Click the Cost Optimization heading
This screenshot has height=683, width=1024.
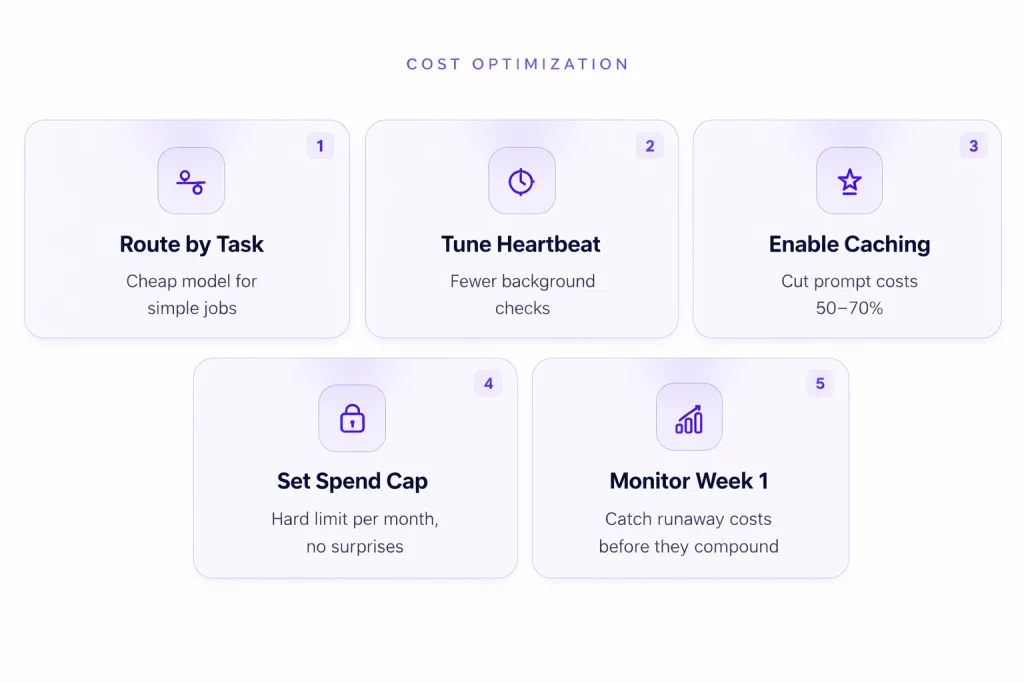(x=517, y=64)
